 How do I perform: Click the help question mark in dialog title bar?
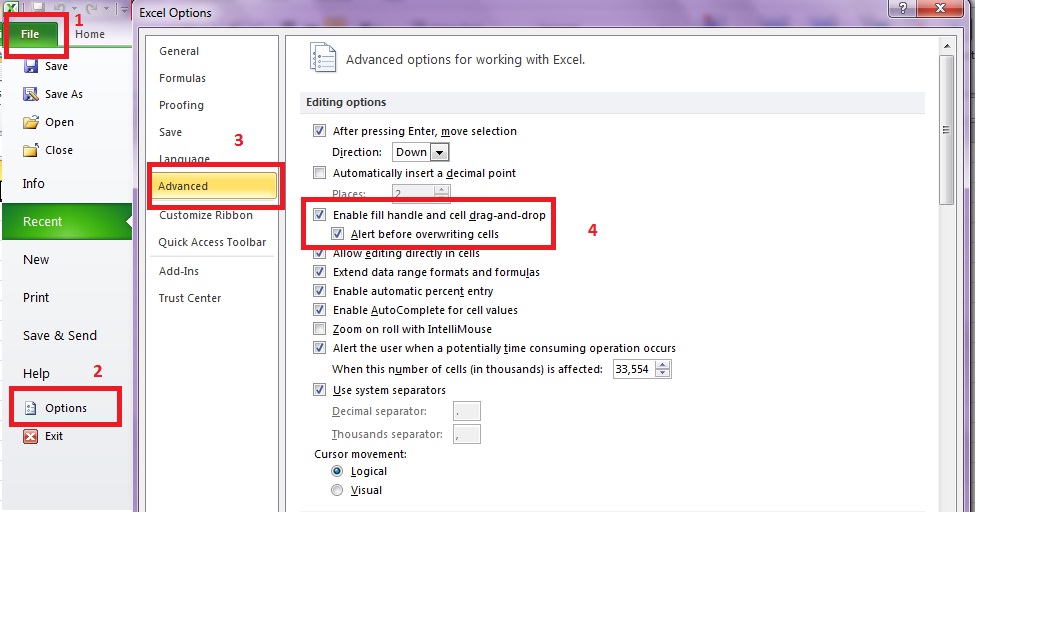coord(902,8)
